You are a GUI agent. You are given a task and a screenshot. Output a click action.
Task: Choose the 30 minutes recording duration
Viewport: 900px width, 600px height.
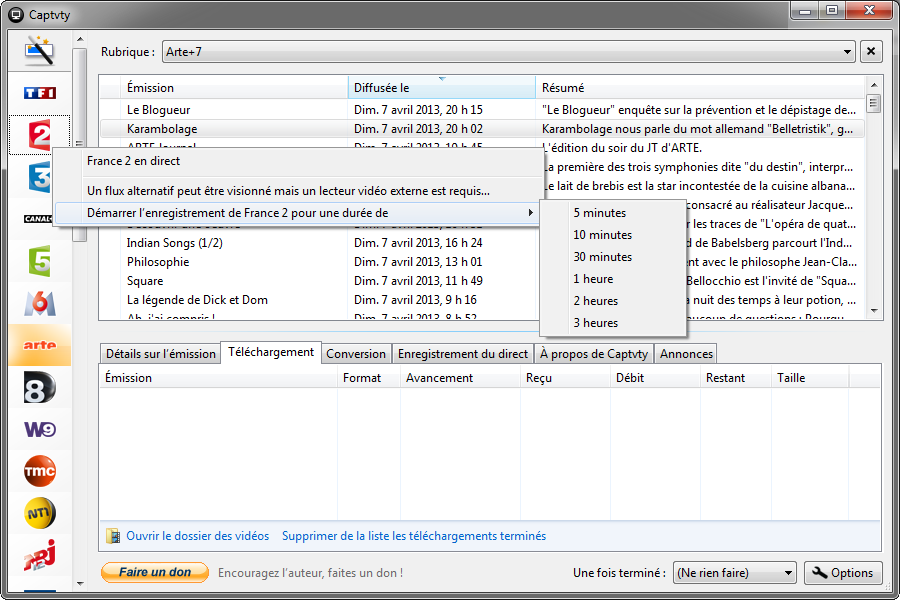point(613,257)
